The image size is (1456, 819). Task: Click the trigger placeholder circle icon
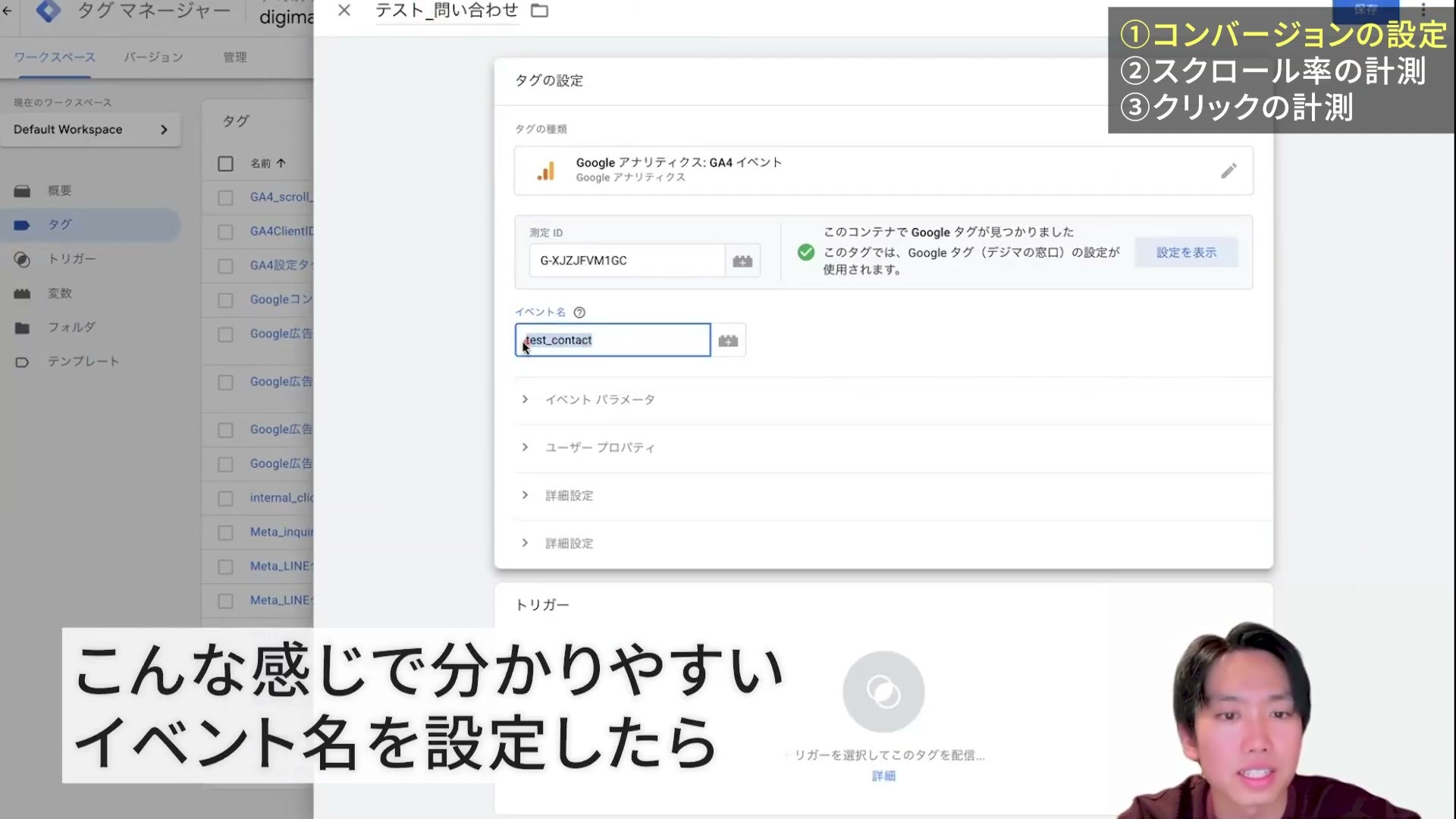pos(883,692)
